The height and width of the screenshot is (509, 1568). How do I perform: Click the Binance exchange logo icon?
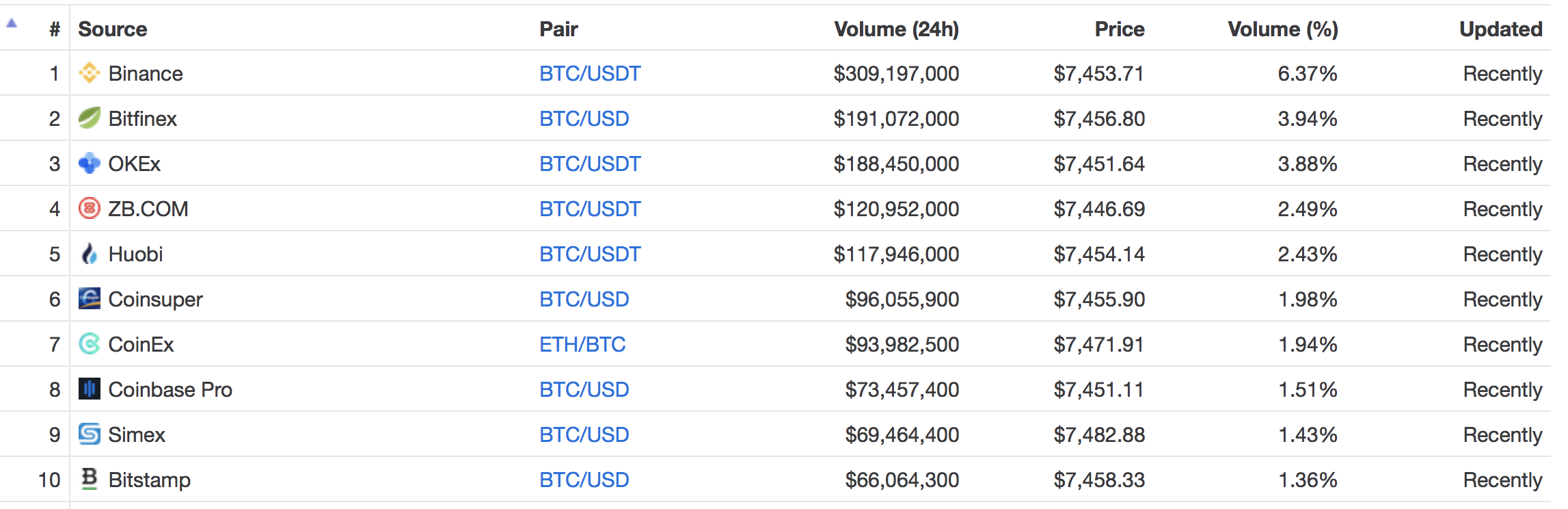(x=90, y=73)
